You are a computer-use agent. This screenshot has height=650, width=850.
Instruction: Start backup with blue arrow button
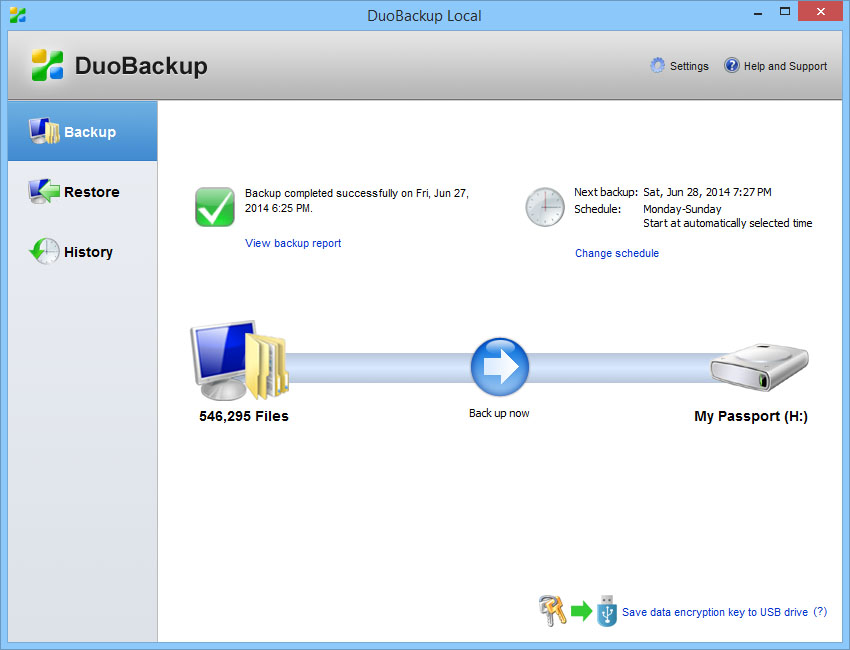[x=499, y=367]
